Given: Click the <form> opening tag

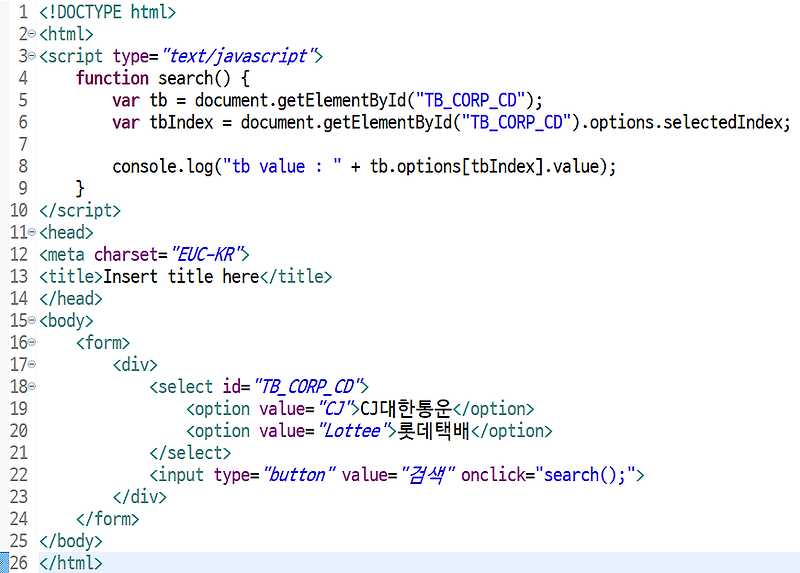Looking at the screenshot, I should click(x=103, y=342).
